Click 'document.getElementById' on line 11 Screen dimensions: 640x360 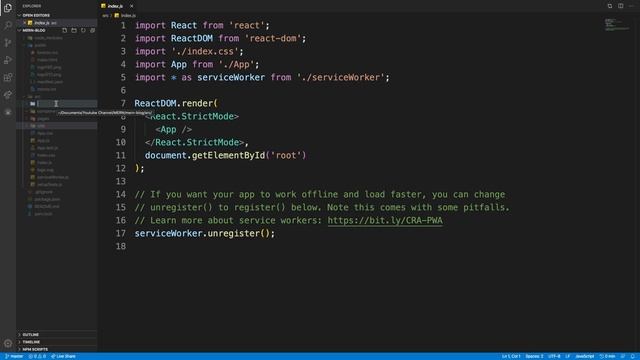point(205,156)
